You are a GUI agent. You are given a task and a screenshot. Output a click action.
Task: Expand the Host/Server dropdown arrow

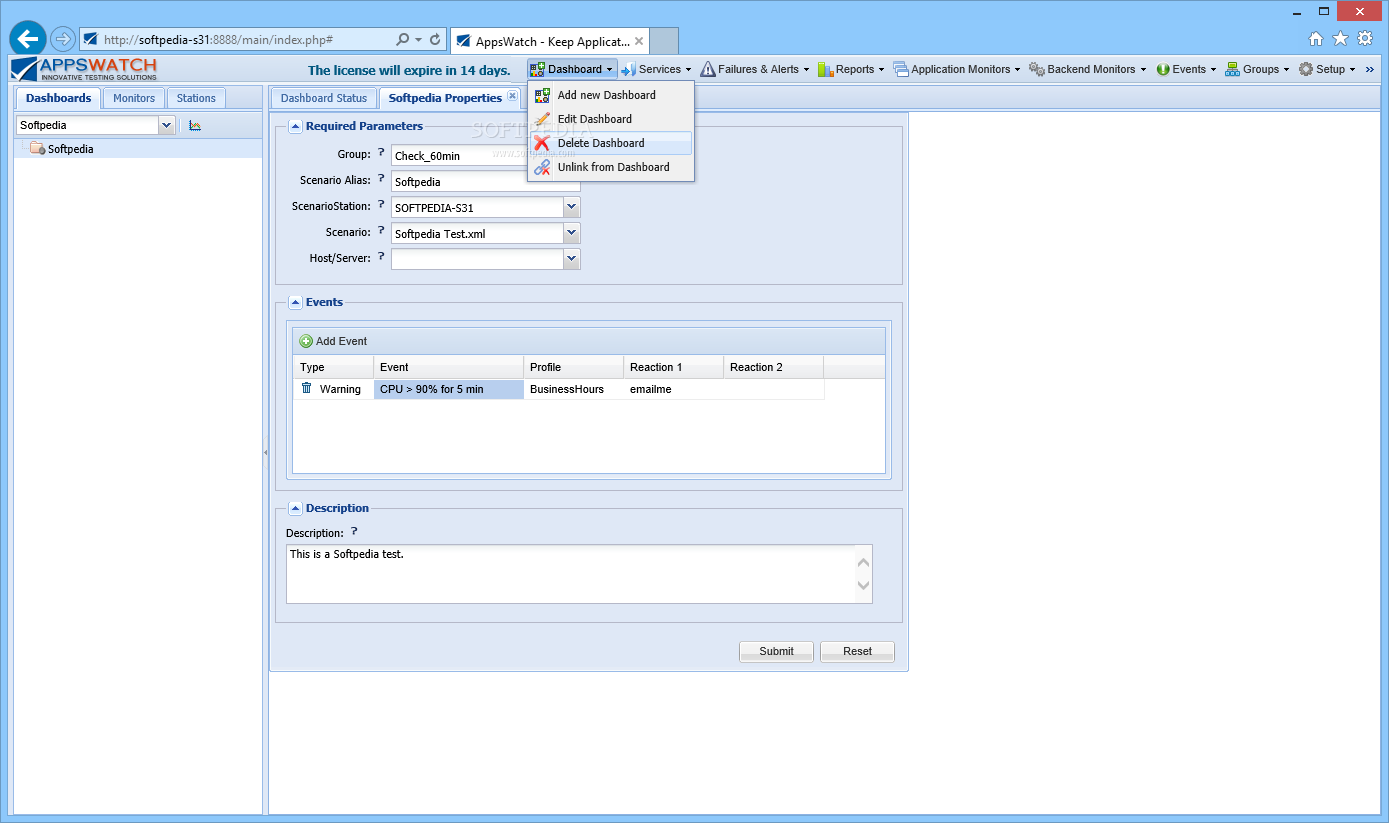pyautogui.click(x=572, y=259)
